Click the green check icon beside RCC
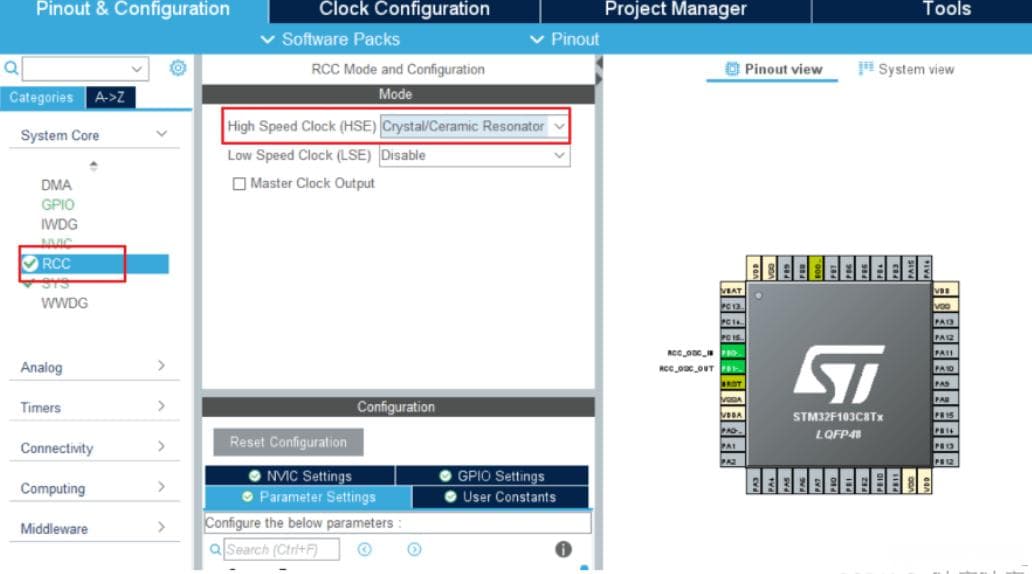The height and width of the screenshot is (574, 1032). pos(30,264)
